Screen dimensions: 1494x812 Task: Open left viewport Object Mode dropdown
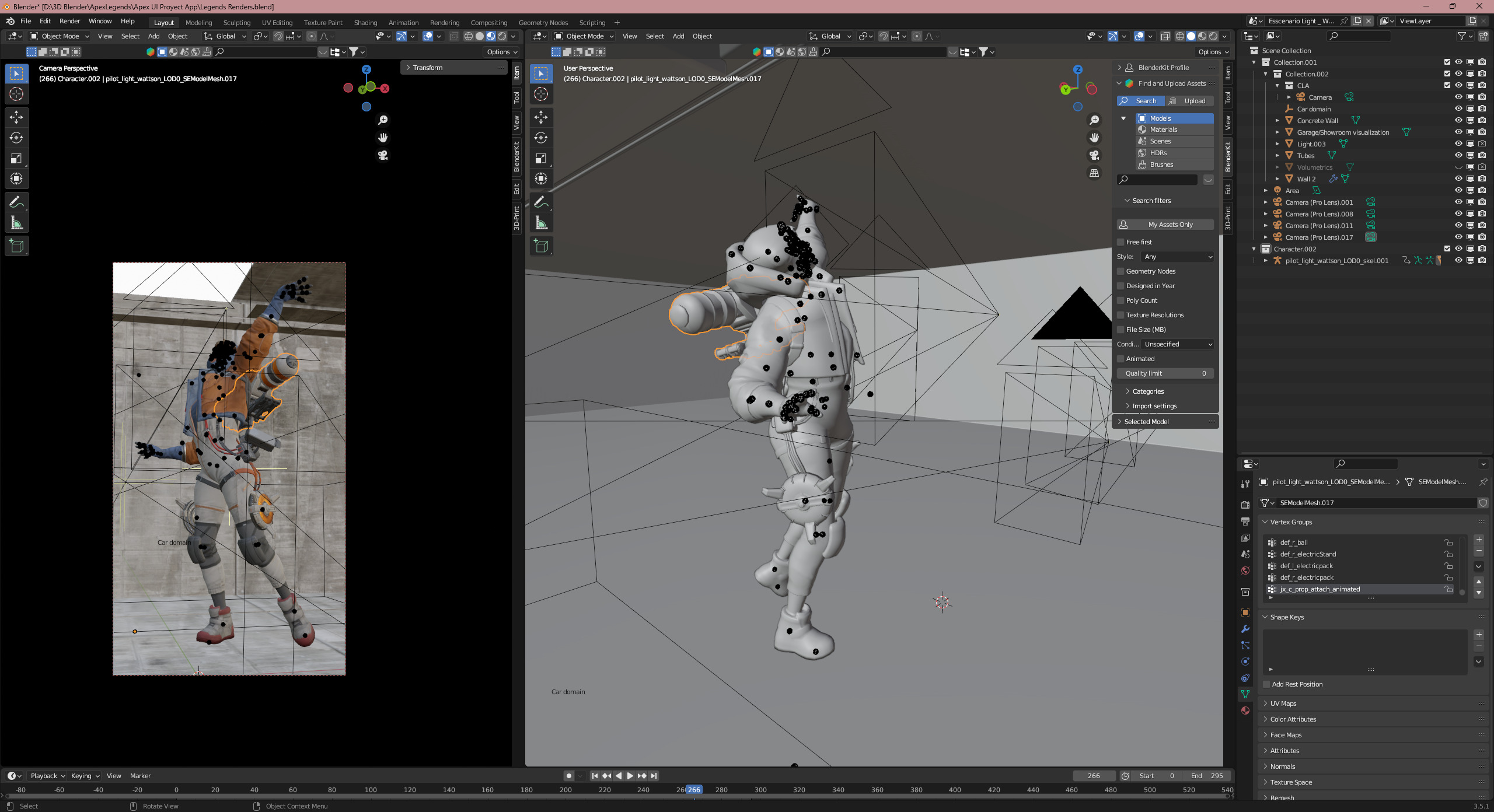60,36
